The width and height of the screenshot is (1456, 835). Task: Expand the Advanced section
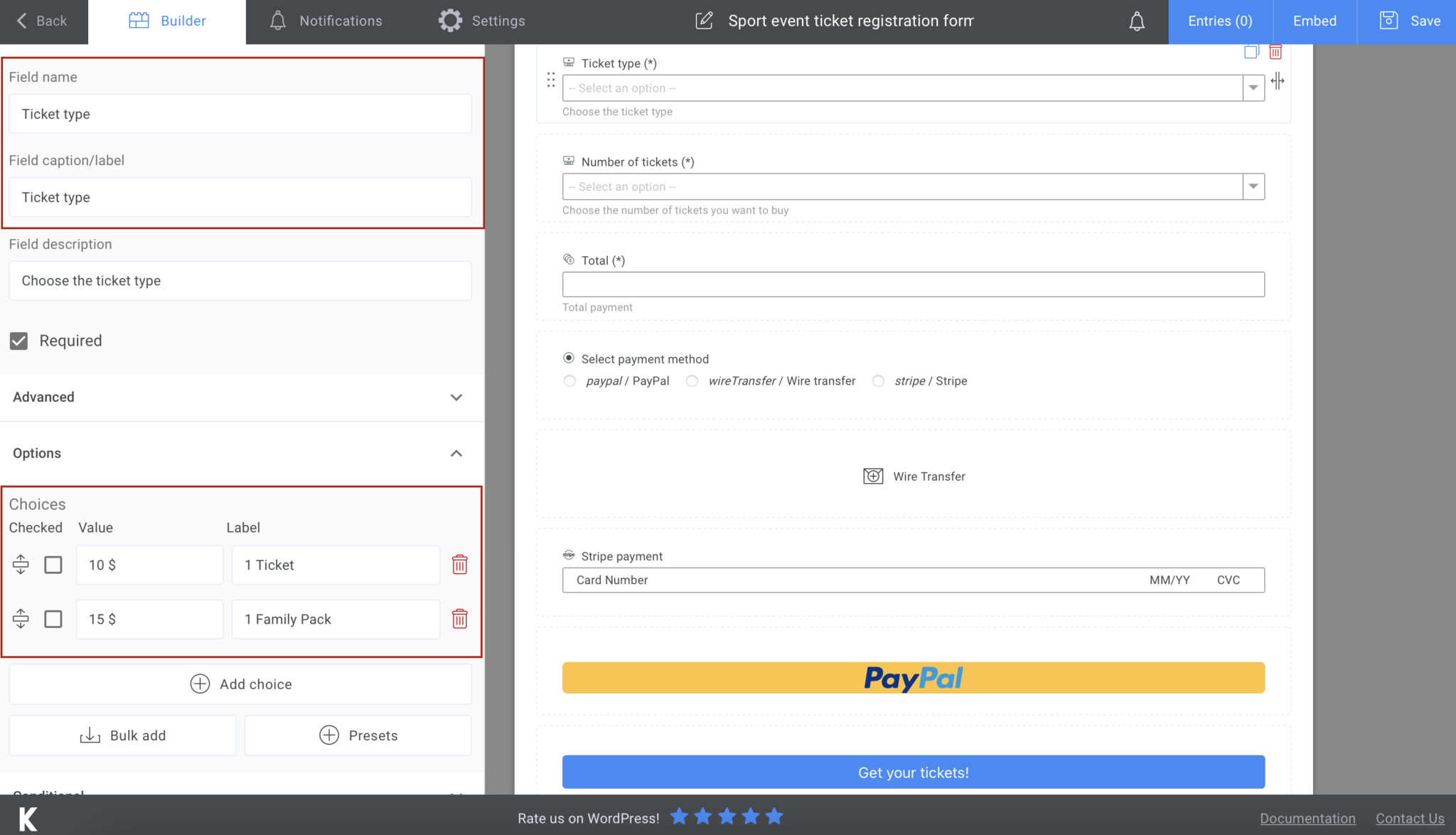[456, 397]
